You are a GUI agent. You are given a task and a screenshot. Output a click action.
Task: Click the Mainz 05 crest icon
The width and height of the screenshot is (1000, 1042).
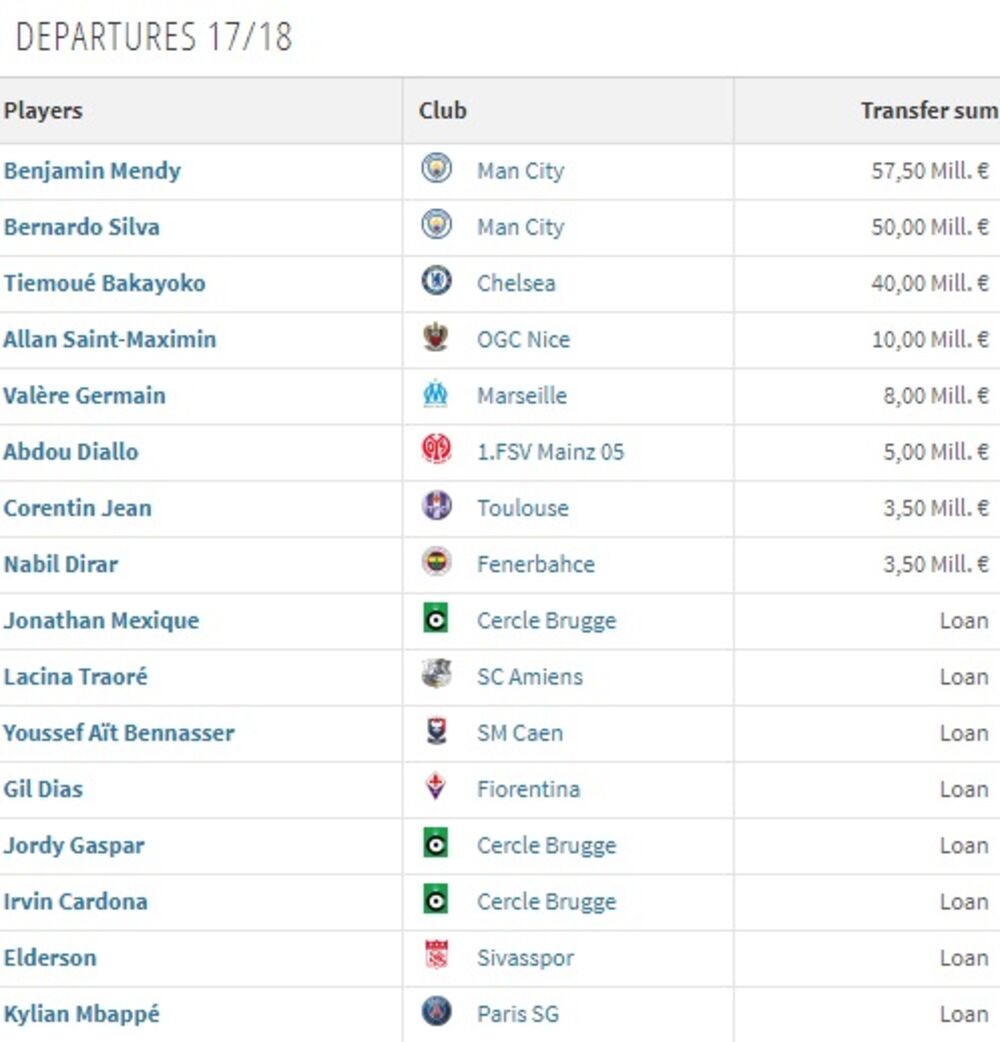pos(436,450)
